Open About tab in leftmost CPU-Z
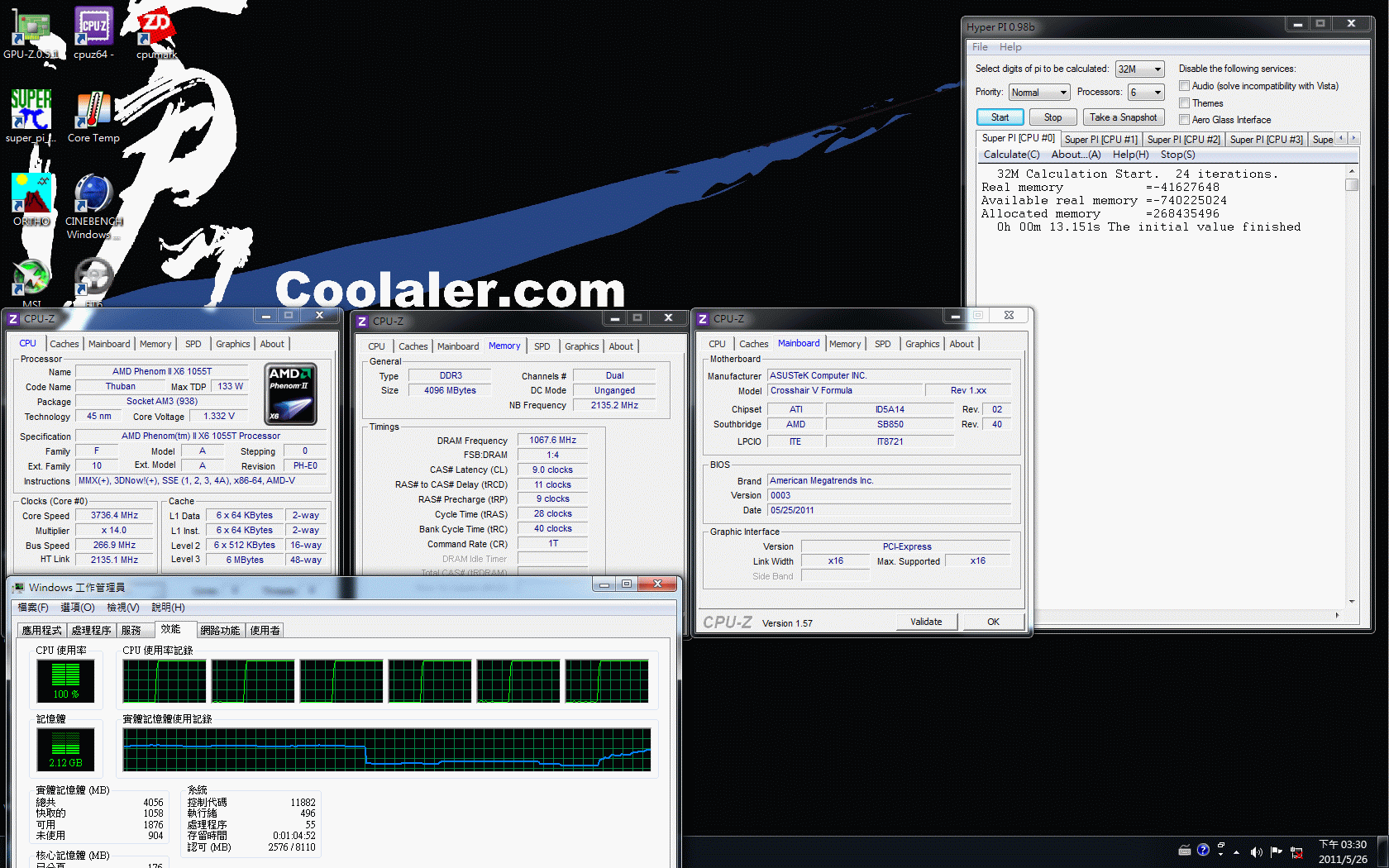The width and height of the screenshot is (1389, 868). pyautogui.click(x=272, y=344)
